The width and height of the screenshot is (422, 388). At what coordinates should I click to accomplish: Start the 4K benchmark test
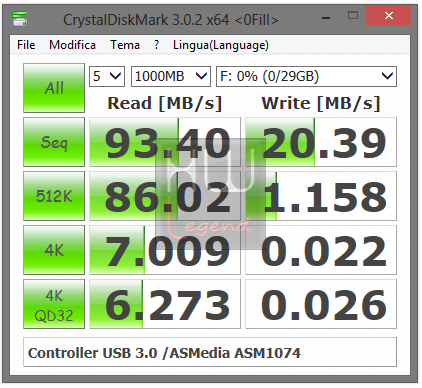tap(54, 250)
